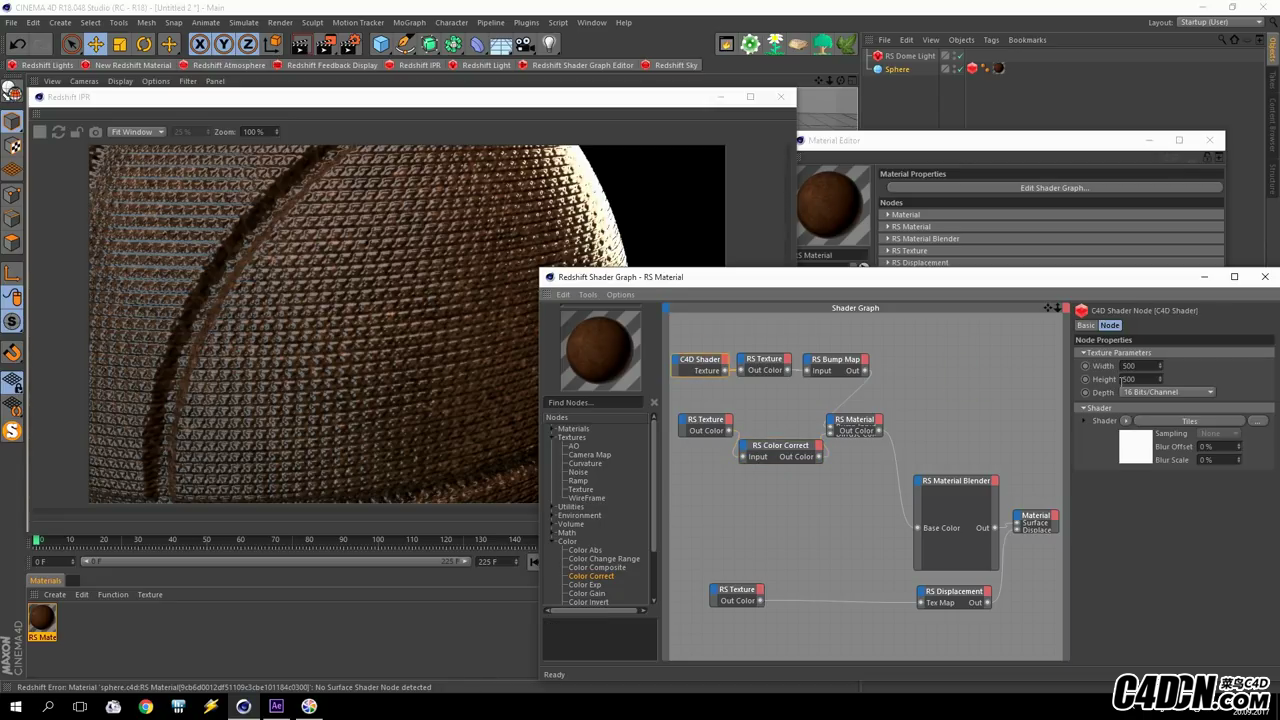Click the Deformer bend icon
The width and height of the screenshot is (1280, 720).
coord(477,44)
